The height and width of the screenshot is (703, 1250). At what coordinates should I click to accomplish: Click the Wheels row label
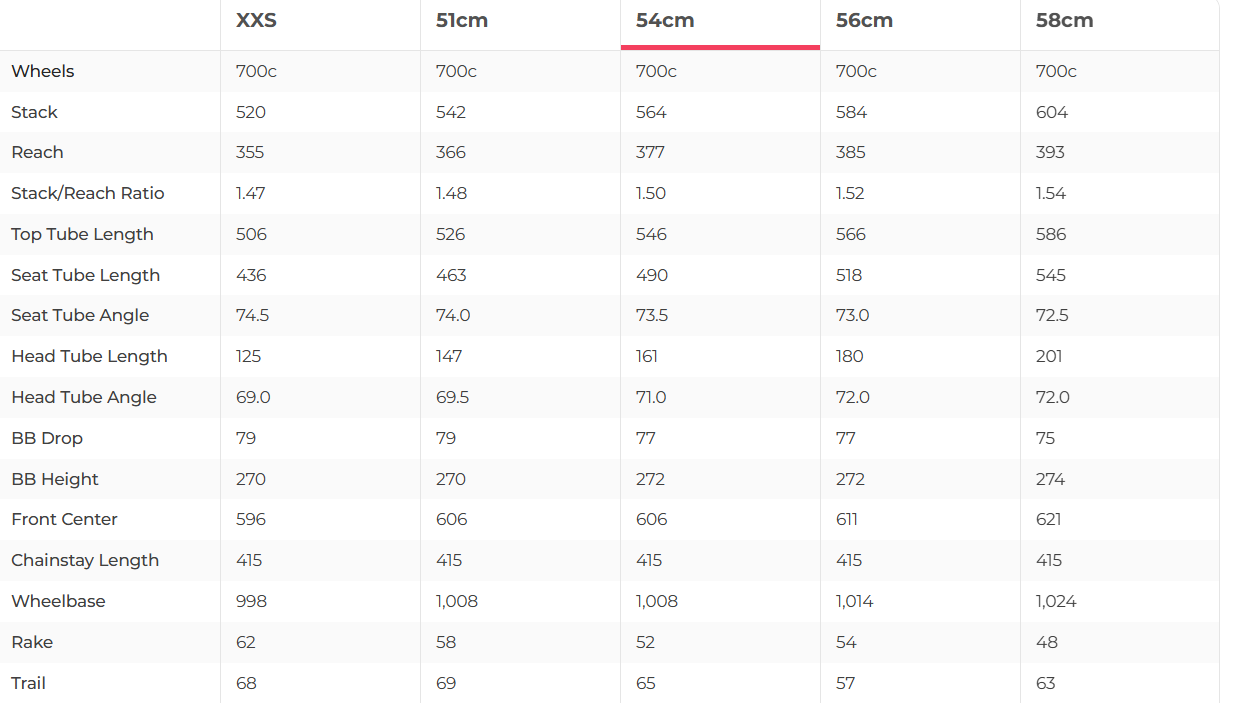pyautogui.click(x=43, y=71)
